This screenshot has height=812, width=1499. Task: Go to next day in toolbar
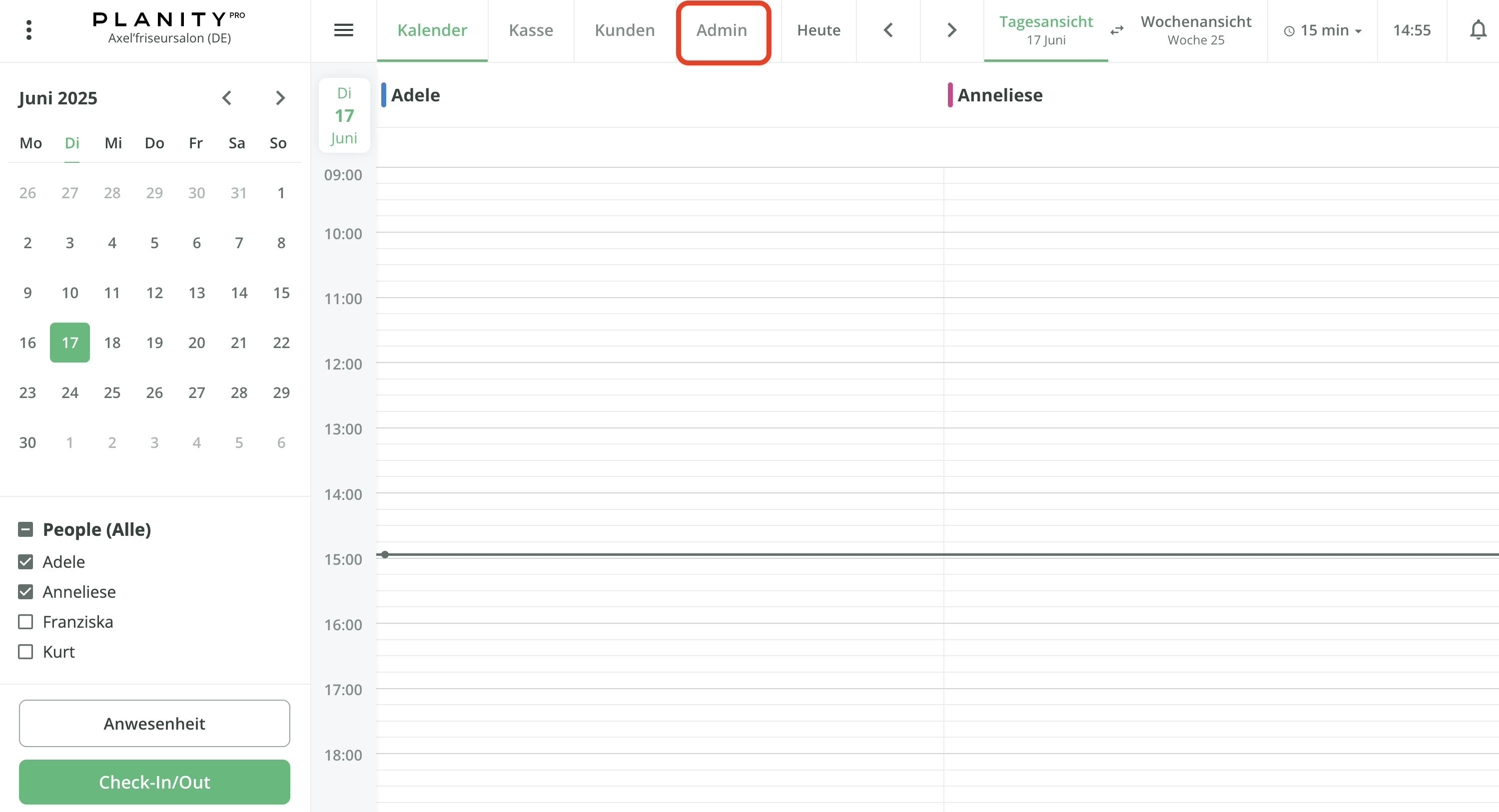coord(951,29)
